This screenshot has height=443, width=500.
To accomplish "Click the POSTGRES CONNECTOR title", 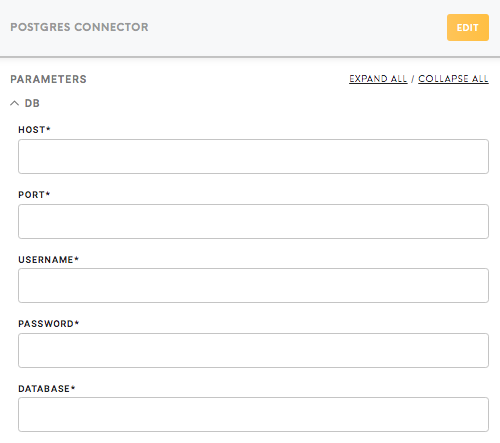I will (x=79, y=27).
